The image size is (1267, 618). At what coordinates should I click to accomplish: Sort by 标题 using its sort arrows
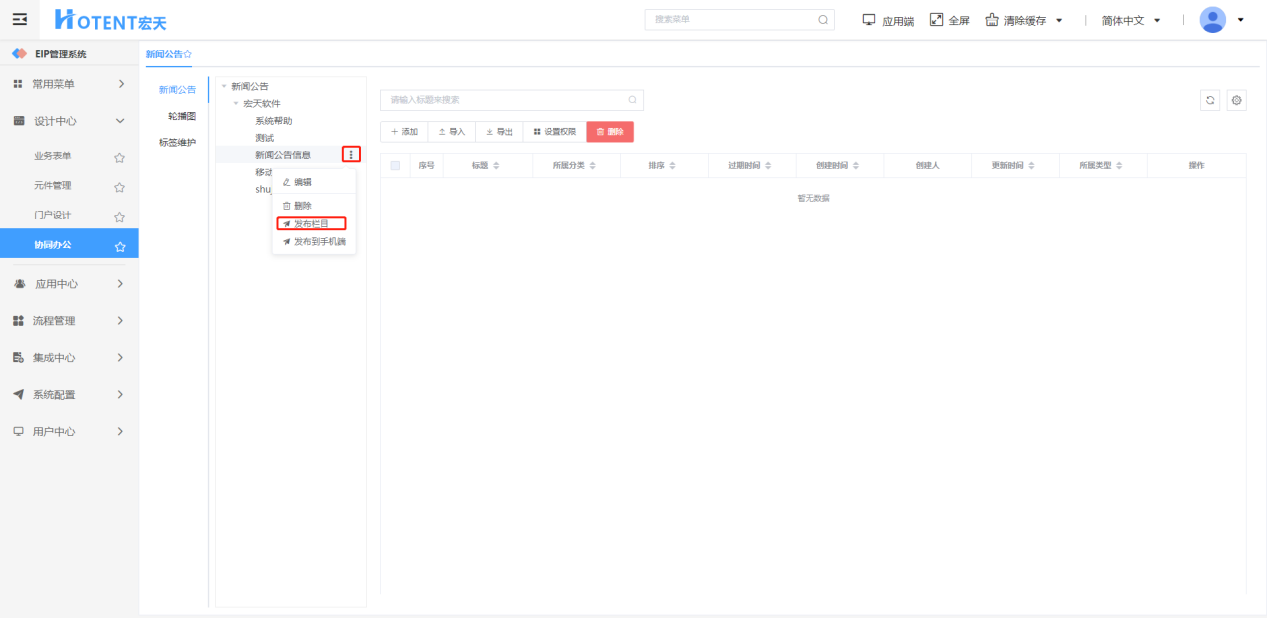[496, 166]
